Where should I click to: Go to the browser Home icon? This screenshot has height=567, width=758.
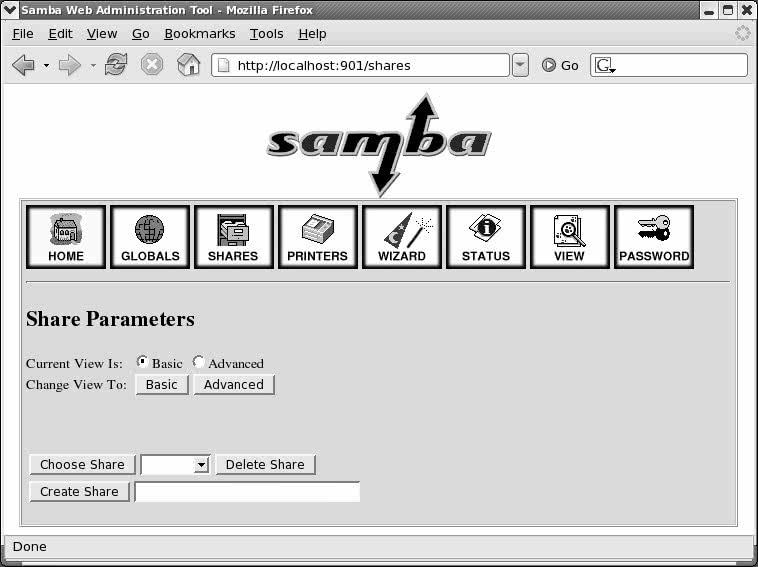coord(189,64)
